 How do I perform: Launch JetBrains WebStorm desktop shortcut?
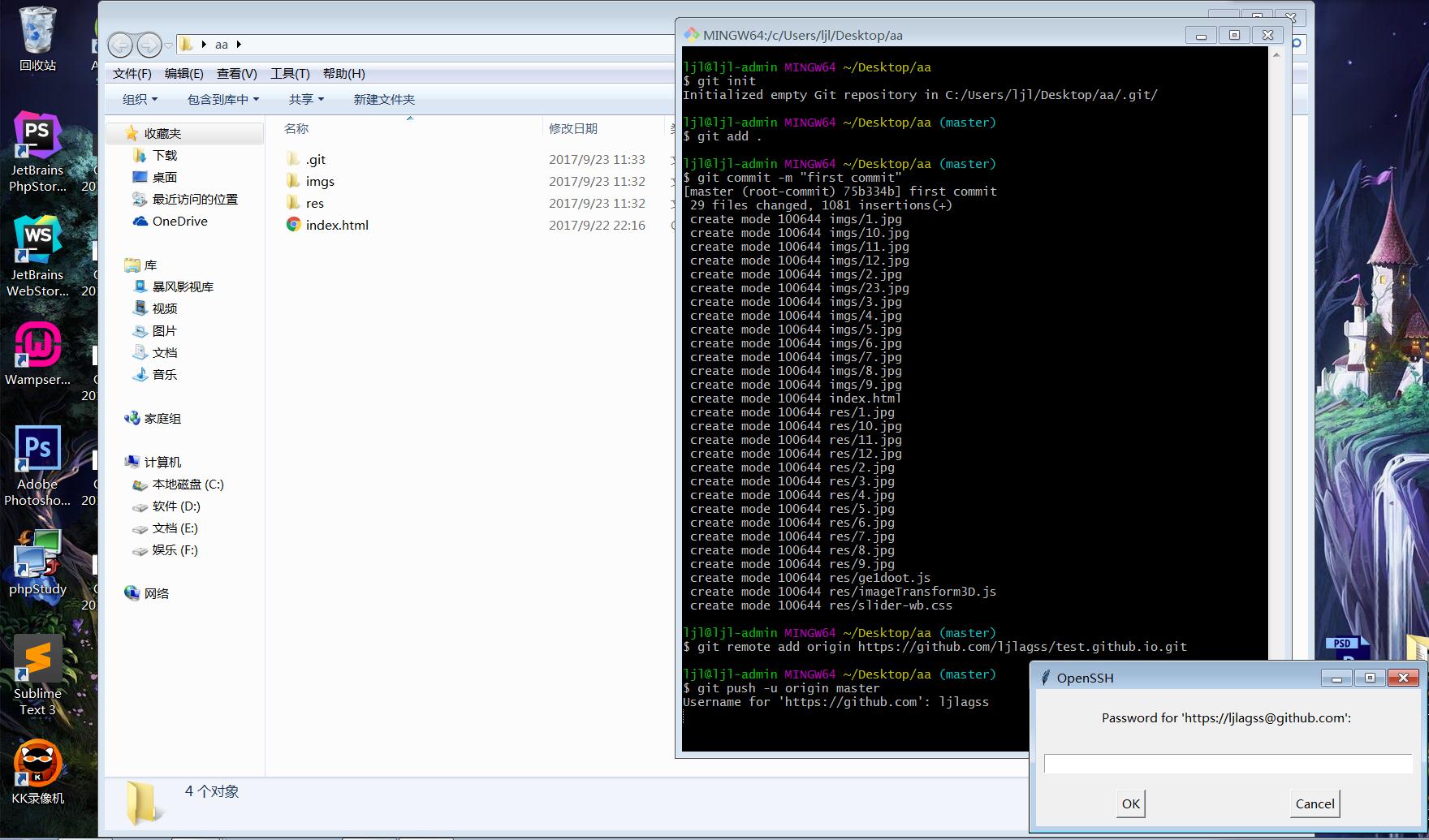(x=37, y=256)
